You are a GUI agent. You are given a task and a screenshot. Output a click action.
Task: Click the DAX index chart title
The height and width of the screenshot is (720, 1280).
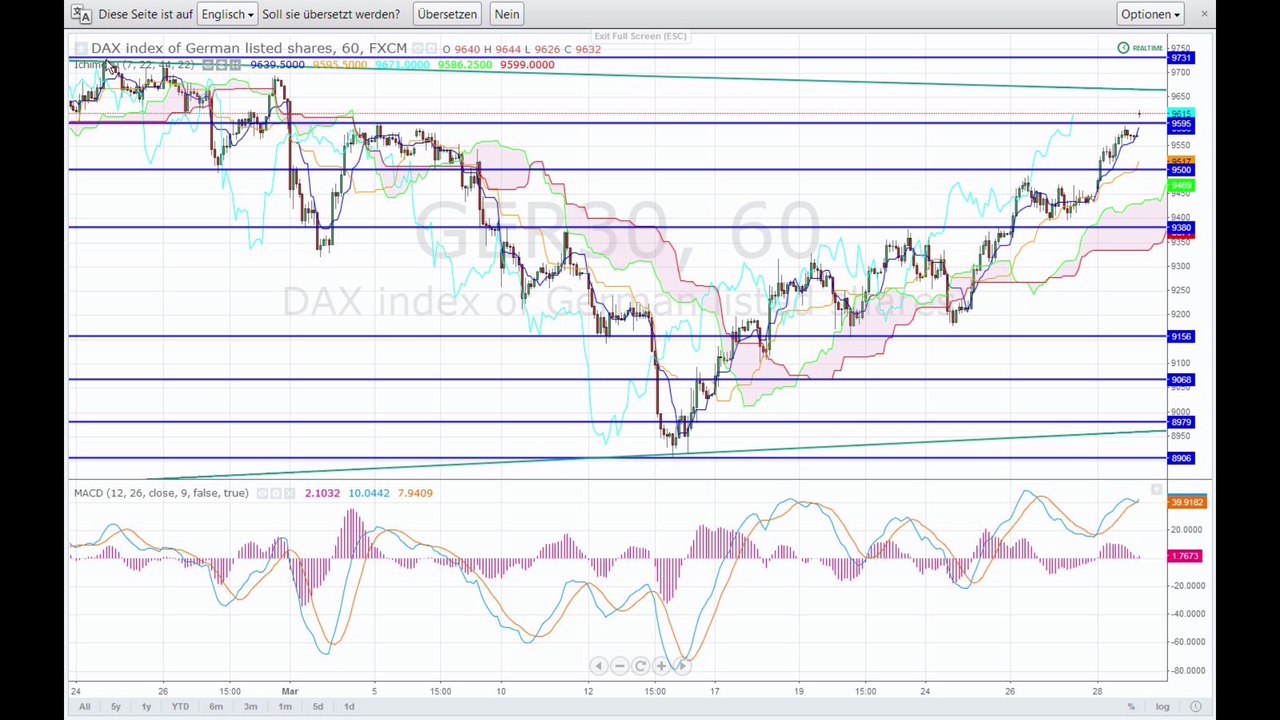(x=249, y=48)
